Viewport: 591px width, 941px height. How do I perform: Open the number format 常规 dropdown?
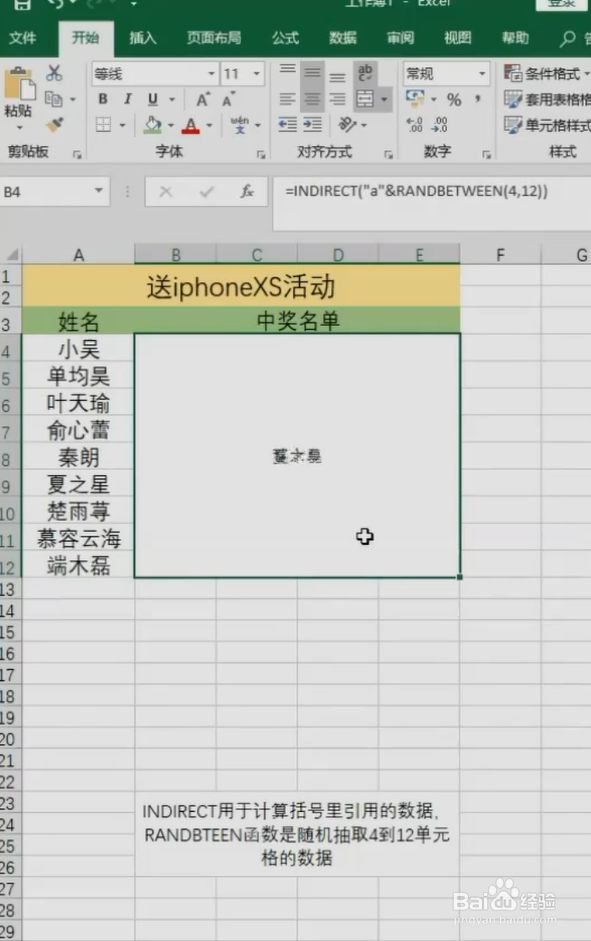coord(481,74)
